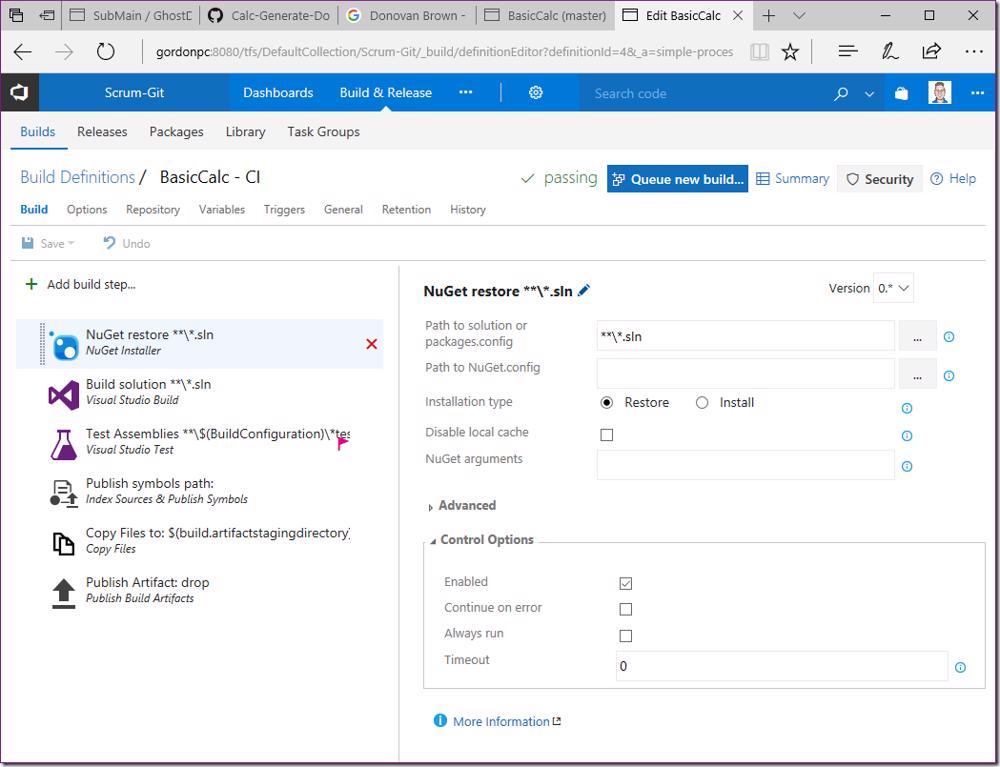Show info for NuGet arguments
The height and width of the screenshot is (767, 1000).
[x=907, y=467]
